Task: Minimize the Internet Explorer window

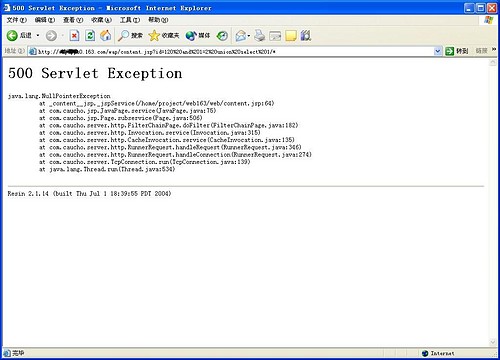Action: [x=469, y=8]
